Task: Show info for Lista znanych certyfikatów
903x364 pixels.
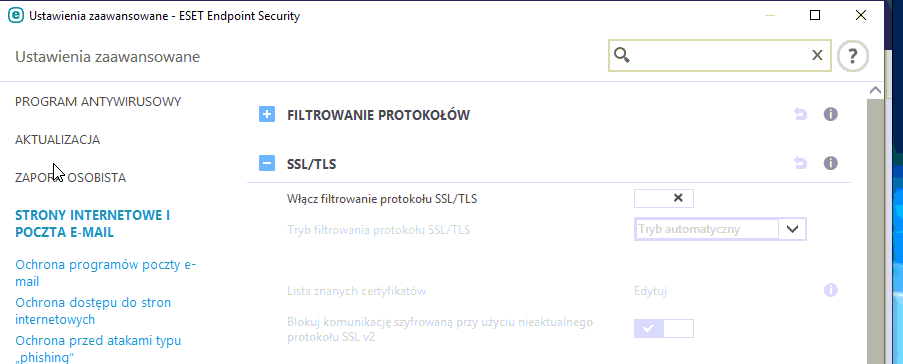Action: click(x=830, y=290)
